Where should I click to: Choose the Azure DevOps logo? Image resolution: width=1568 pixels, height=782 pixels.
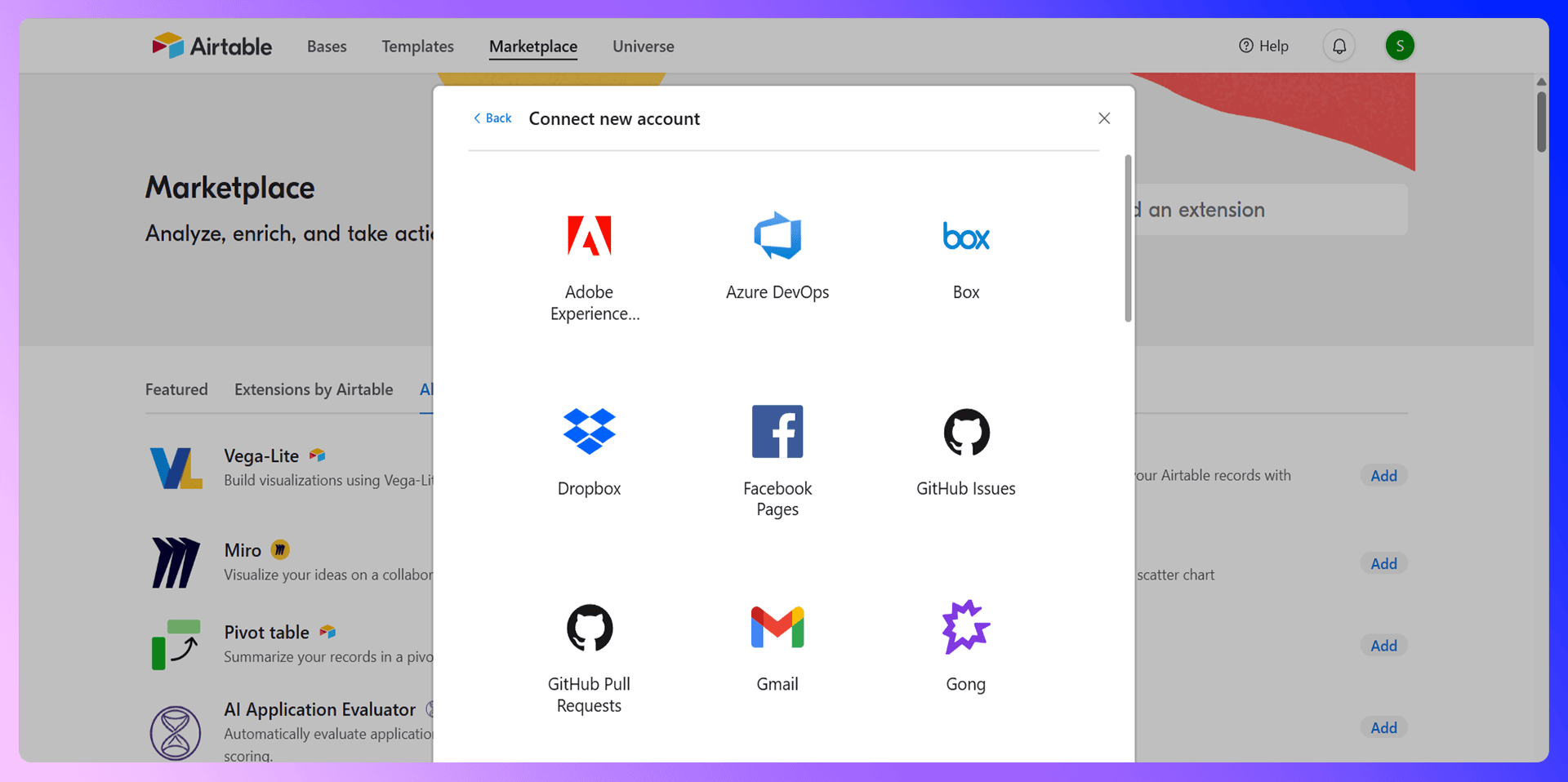click(777, 236)
